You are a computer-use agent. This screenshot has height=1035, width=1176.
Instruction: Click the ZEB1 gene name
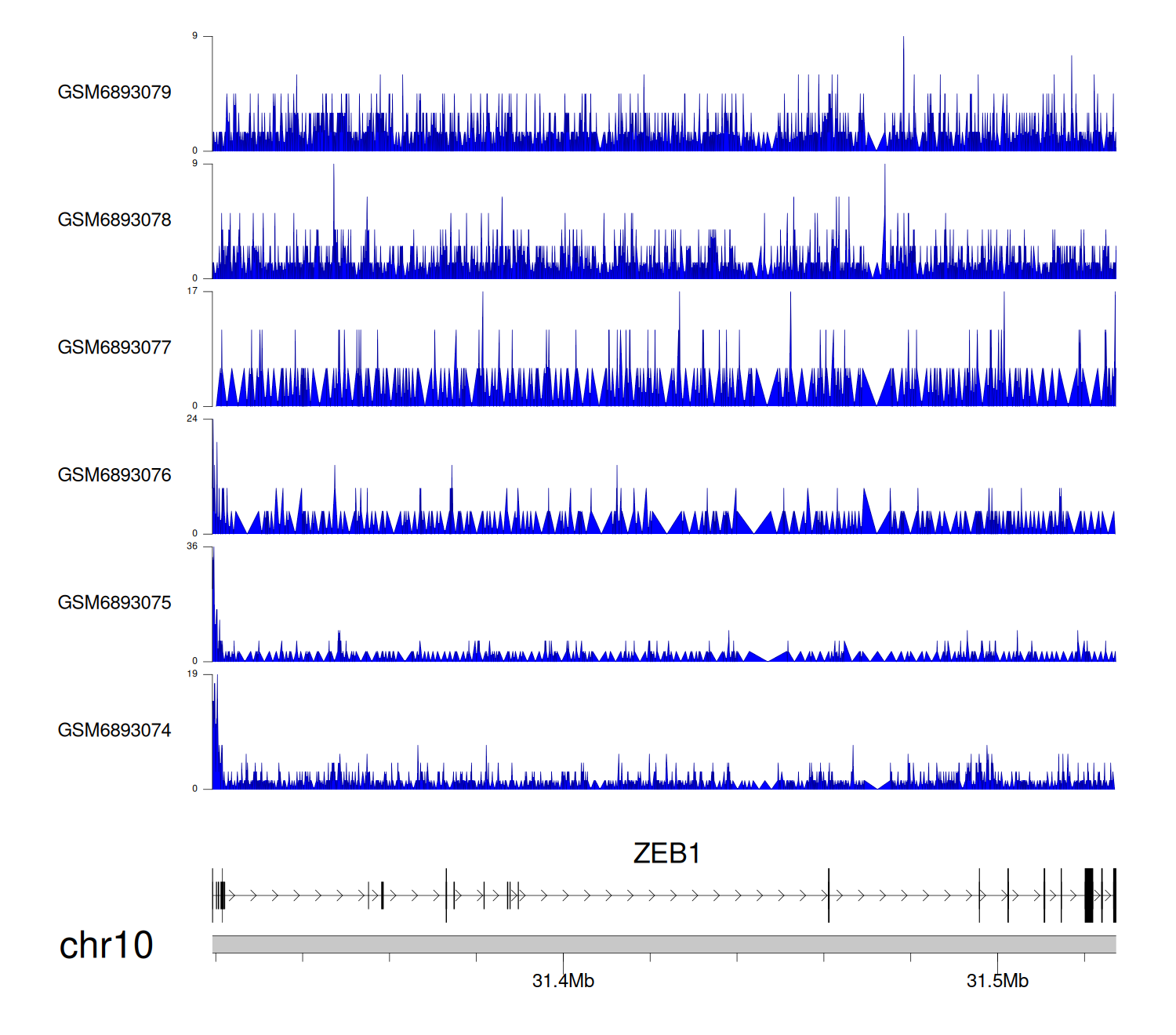pos(666,853)
